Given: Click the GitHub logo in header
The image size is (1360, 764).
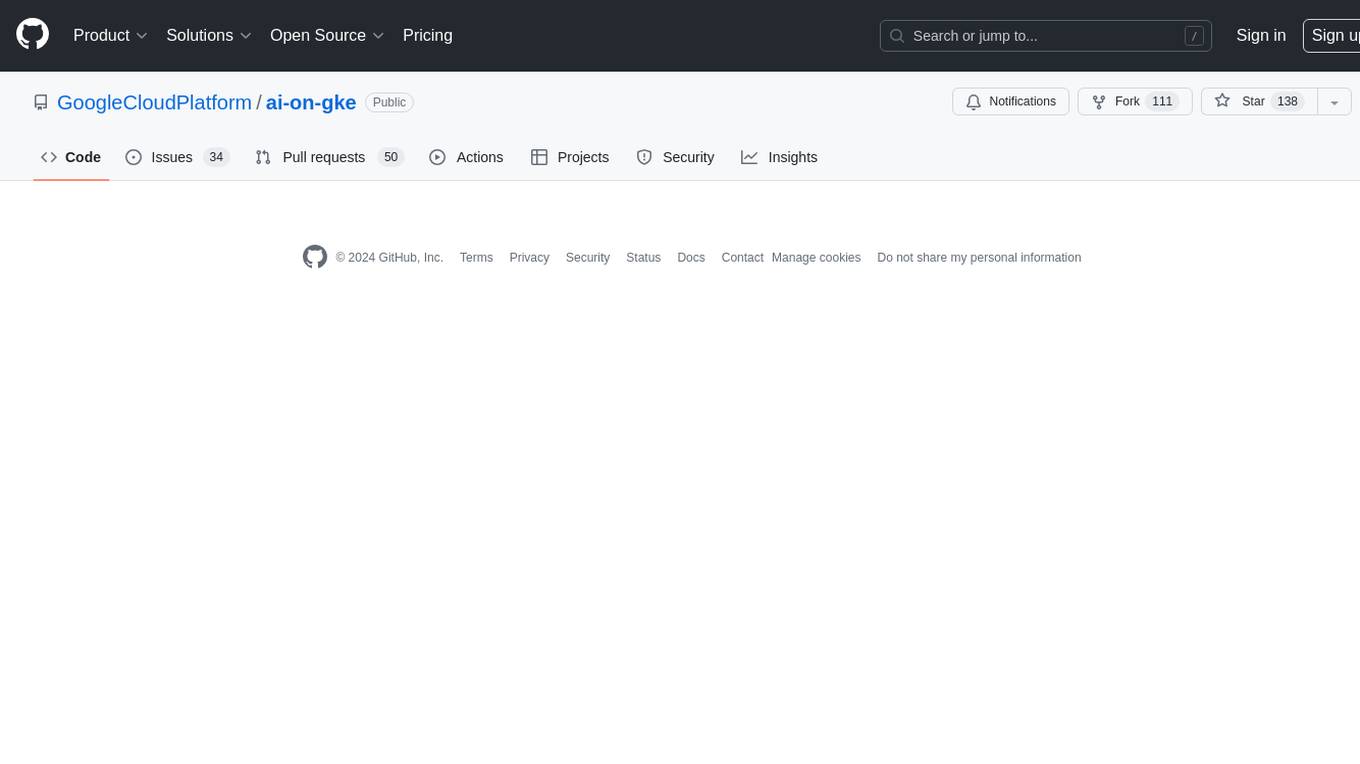Looking at the screenshot, I should pyautogui.click(x=33, y=35).
